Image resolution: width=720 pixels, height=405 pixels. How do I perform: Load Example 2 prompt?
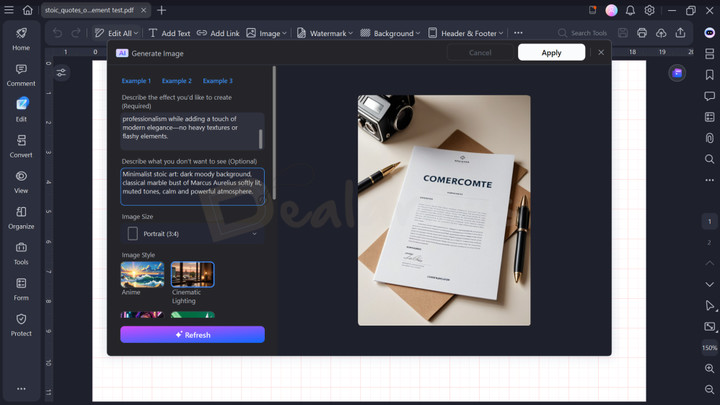point(177,81)
